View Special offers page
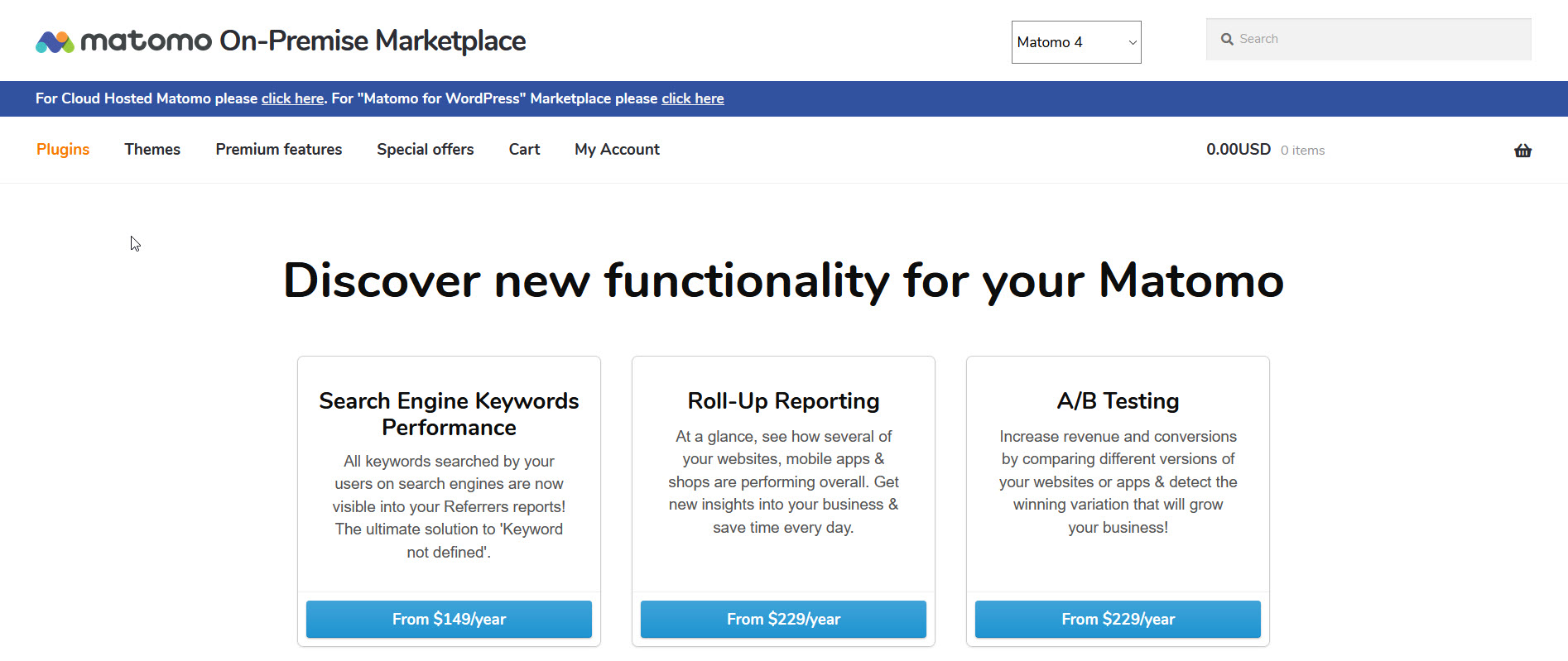Screen dimensions: 1568x661 coord(426,150)
